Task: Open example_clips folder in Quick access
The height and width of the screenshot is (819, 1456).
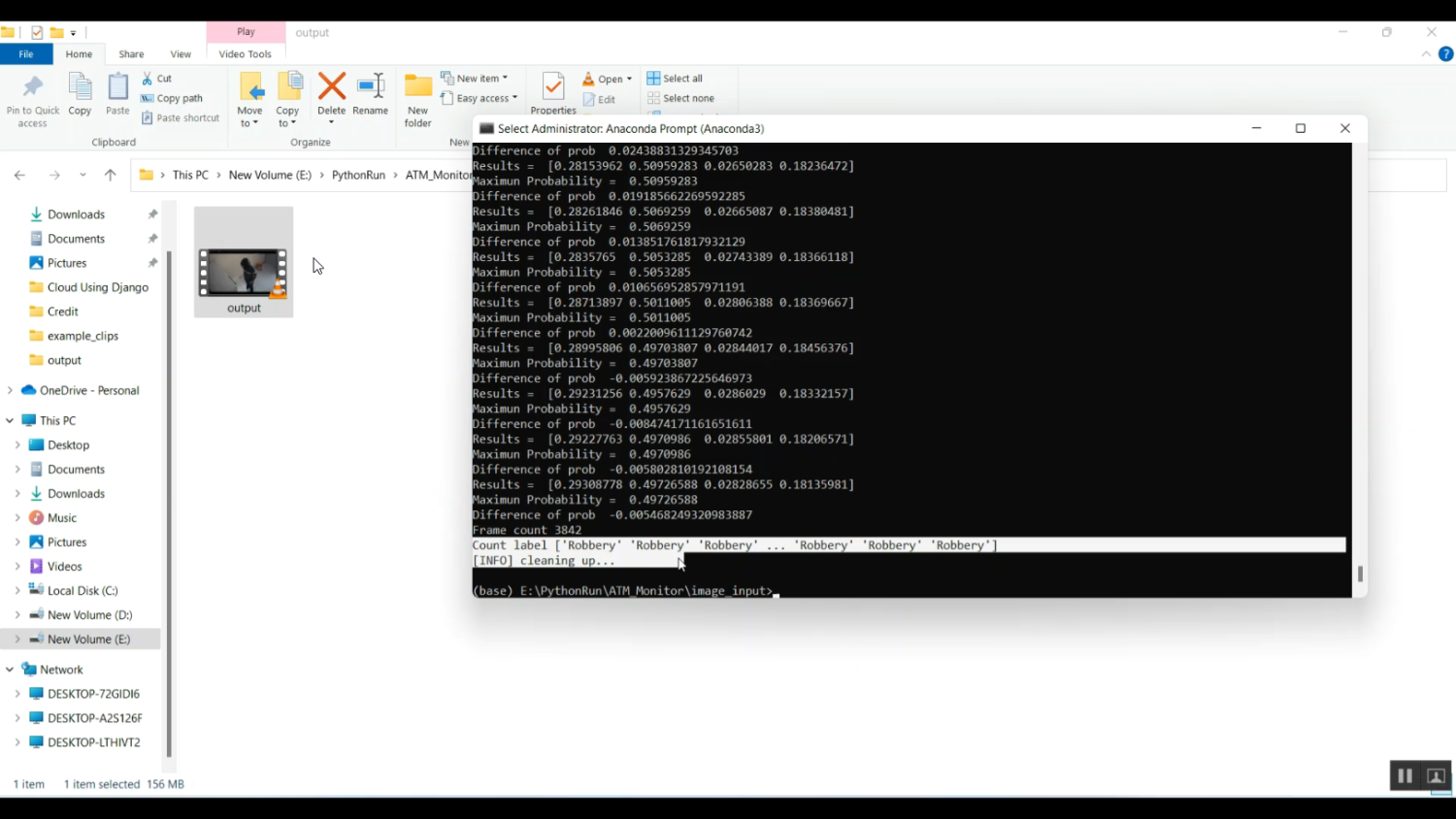Action: tap(83, 336)
